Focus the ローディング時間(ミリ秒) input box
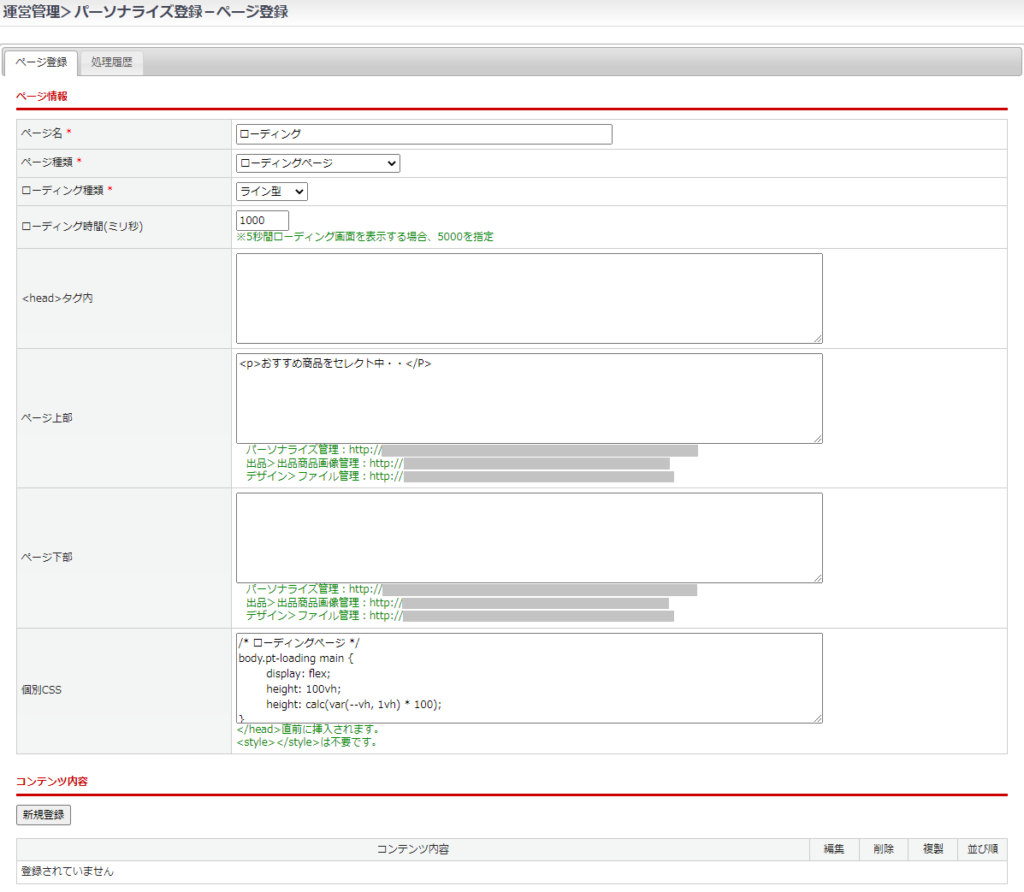The image size is (1024, 892). click(262, 220)
